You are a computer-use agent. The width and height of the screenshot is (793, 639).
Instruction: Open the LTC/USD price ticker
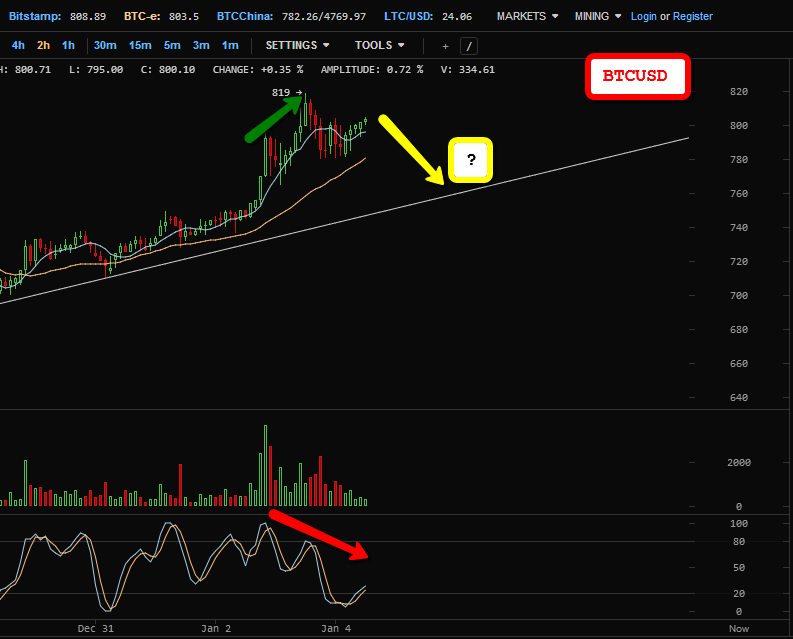428,16
